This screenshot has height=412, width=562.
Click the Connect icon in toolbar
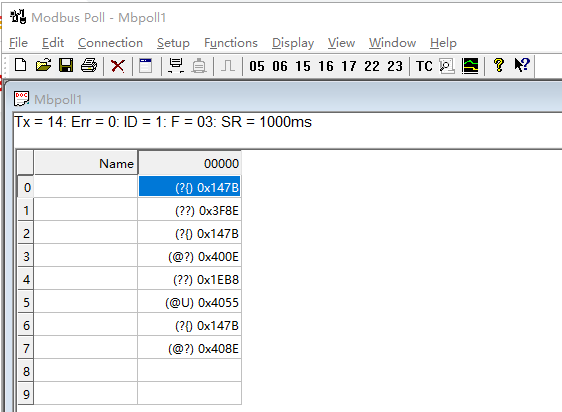pyautogui.click(x=176, y=66)
